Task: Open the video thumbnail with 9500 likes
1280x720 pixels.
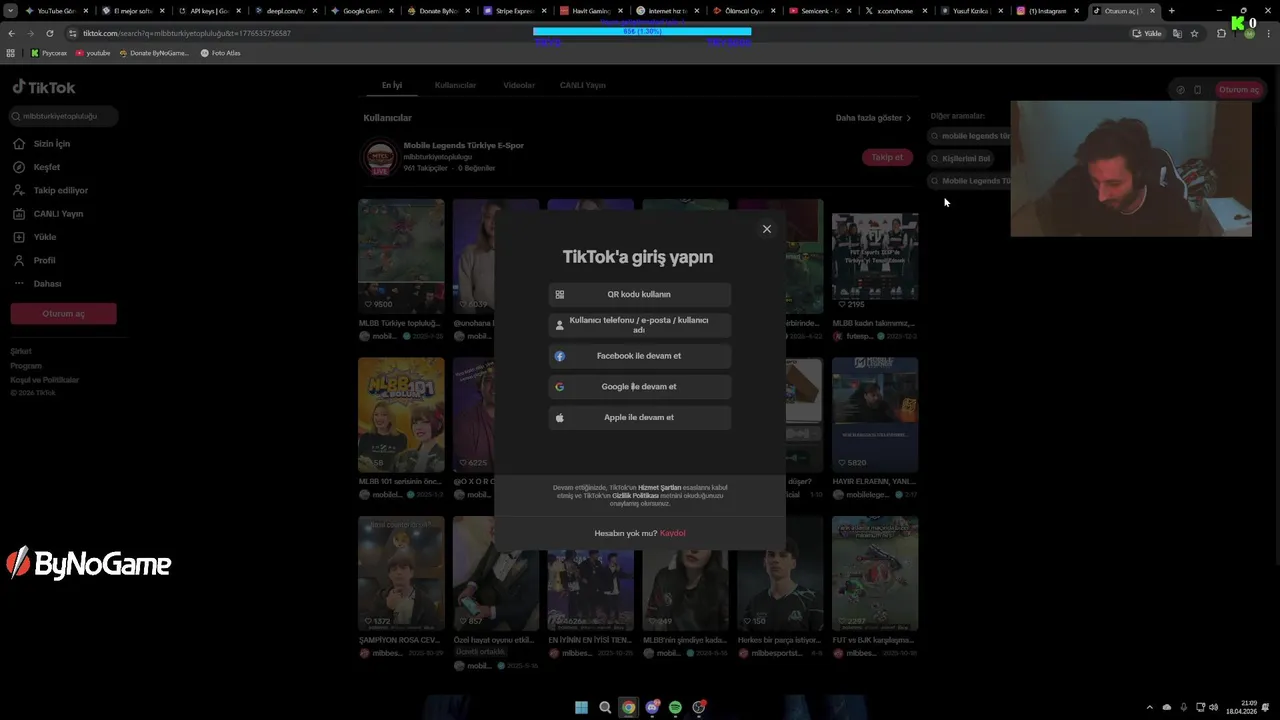Action: tap(401, 256)
